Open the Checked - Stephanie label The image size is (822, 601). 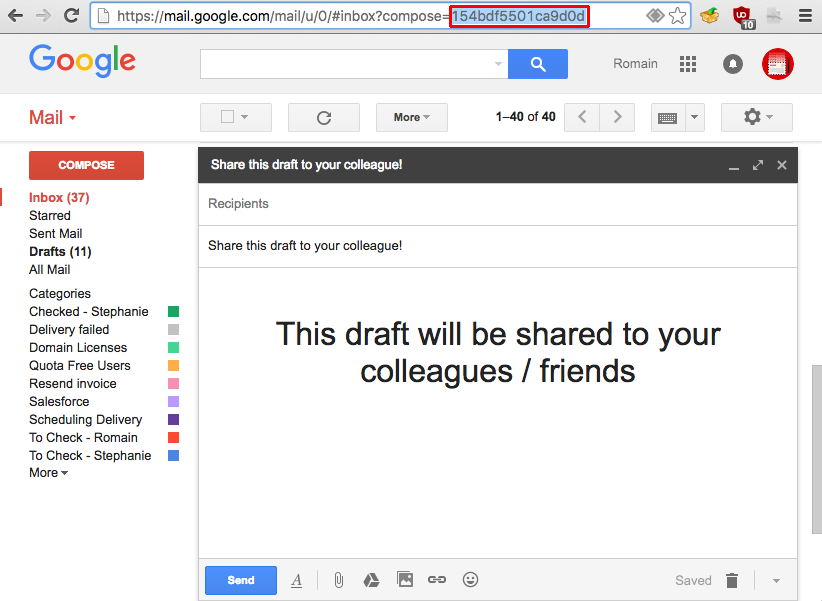pyautogui.click(x=89, y=312)
